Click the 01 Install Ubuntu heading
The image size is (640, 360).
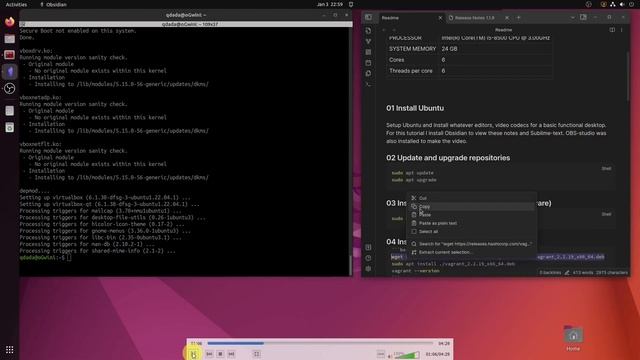[415, 108]
